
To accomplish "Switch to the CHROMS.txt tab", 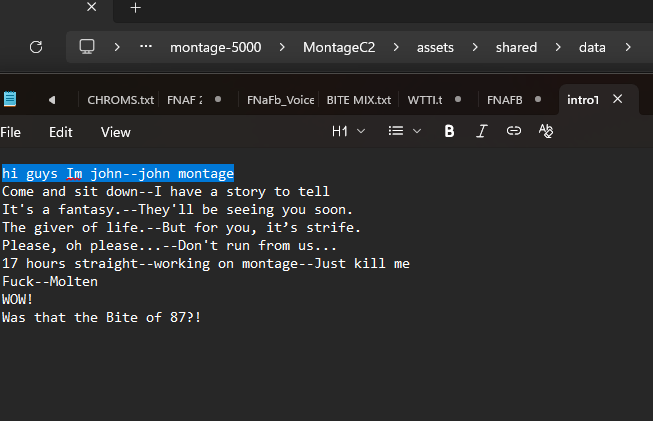I will click(x=120, y=100).
